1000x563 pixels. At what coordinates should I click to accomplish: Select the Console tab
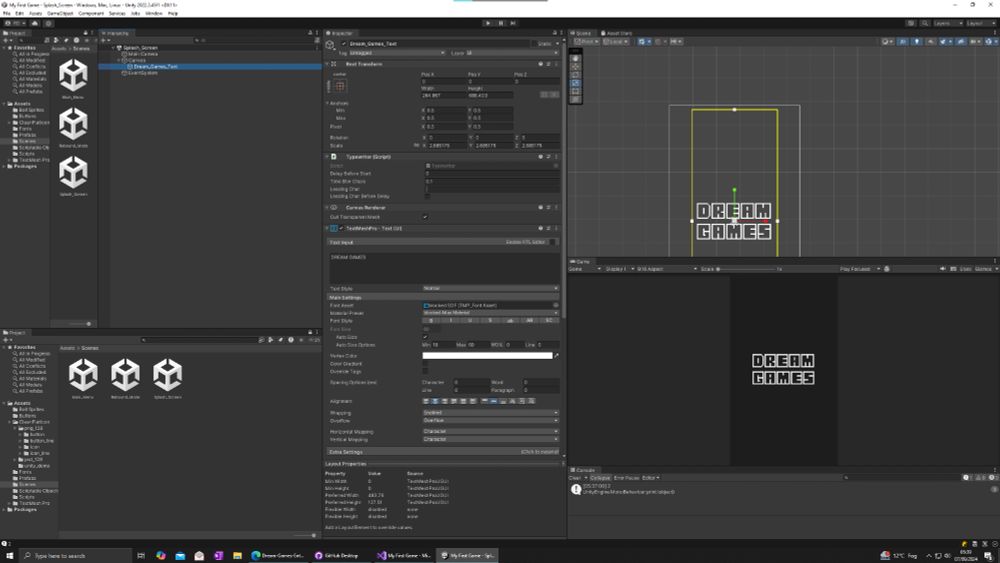(x=583, y=470)
